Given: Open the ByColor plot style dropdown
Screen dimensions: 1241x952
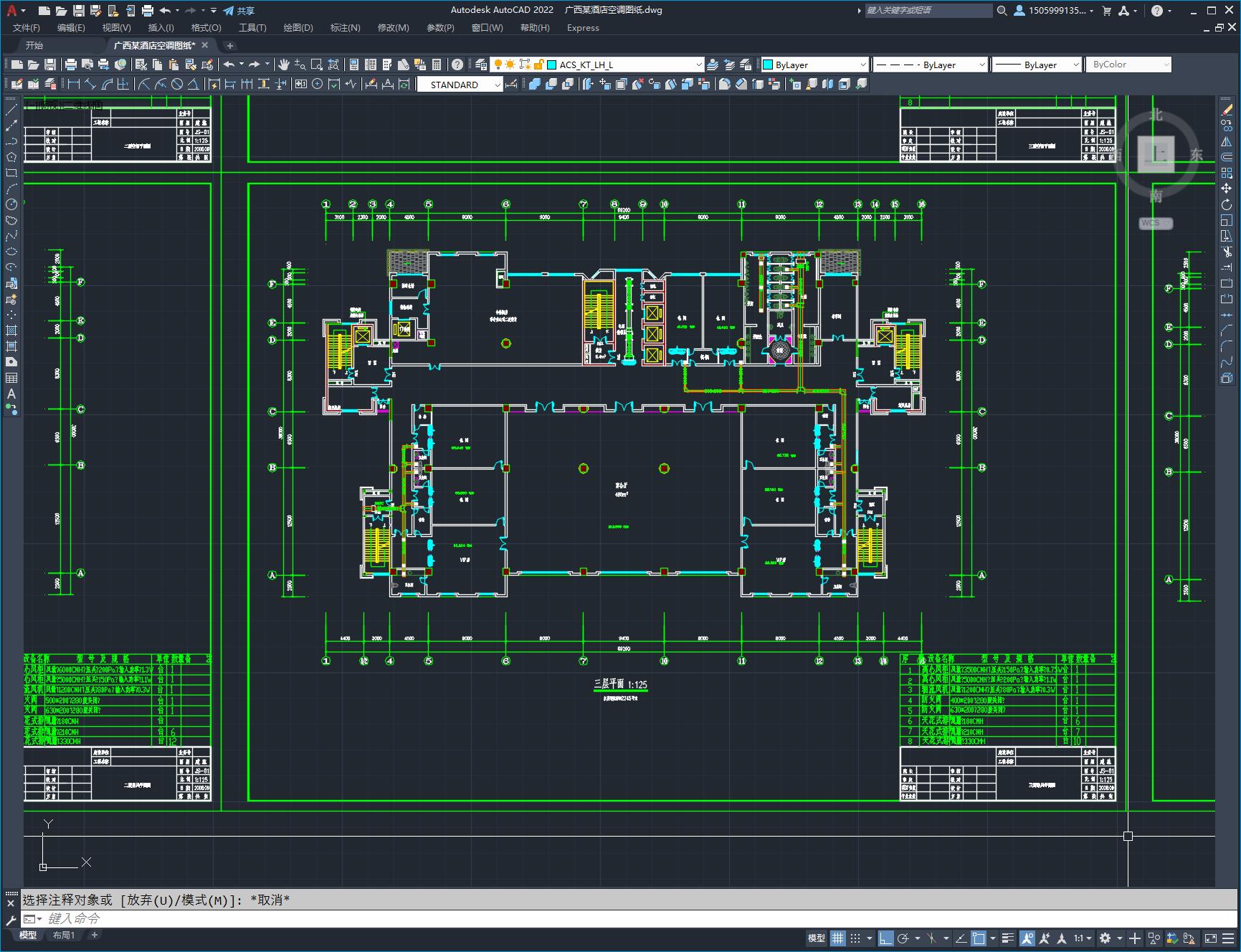Looking at the screenshot, I should coord(1128,65).
